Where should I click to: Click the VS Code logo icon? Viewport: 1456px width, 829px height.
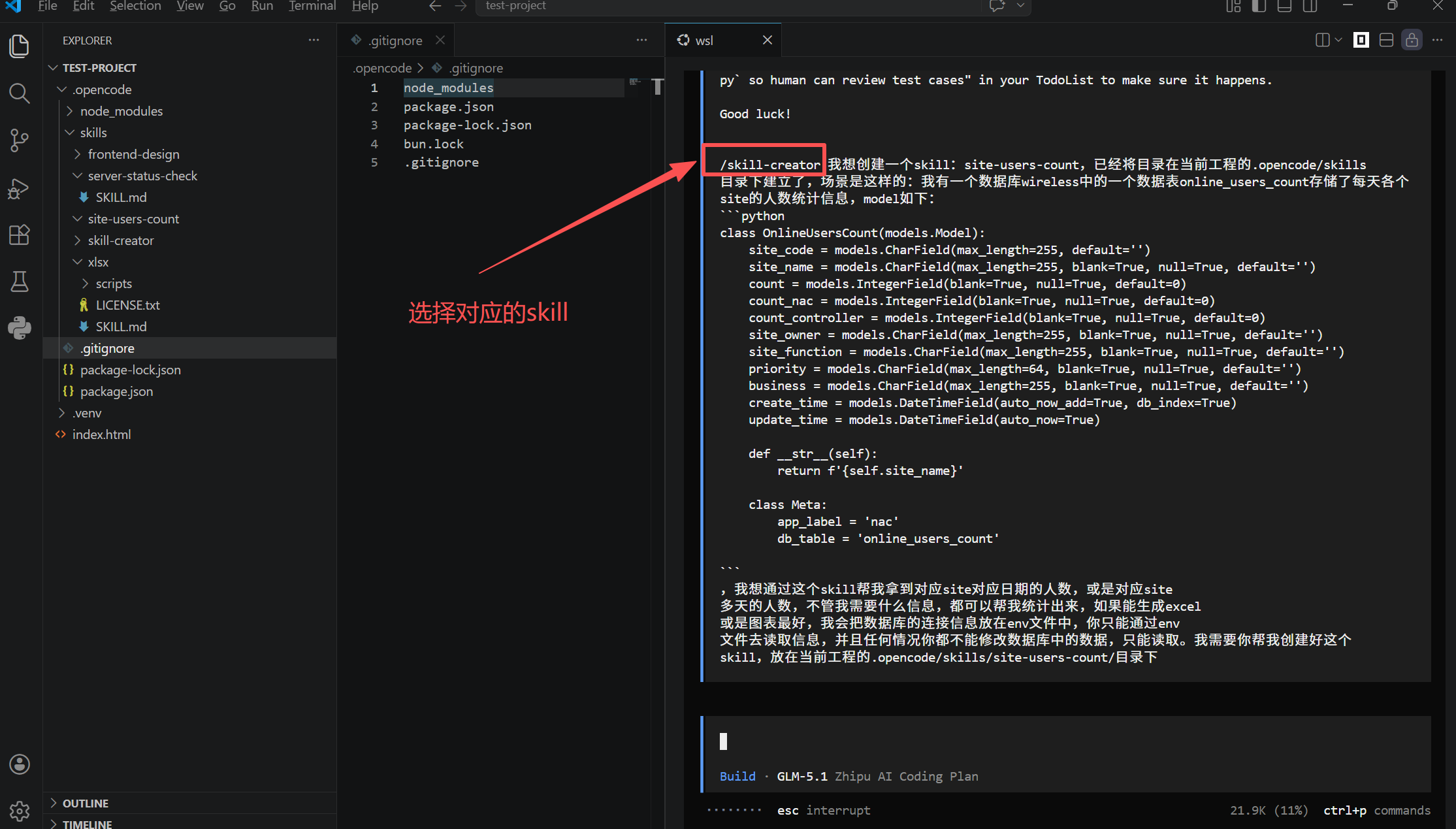pyautogui.click(x=14, y=6)
